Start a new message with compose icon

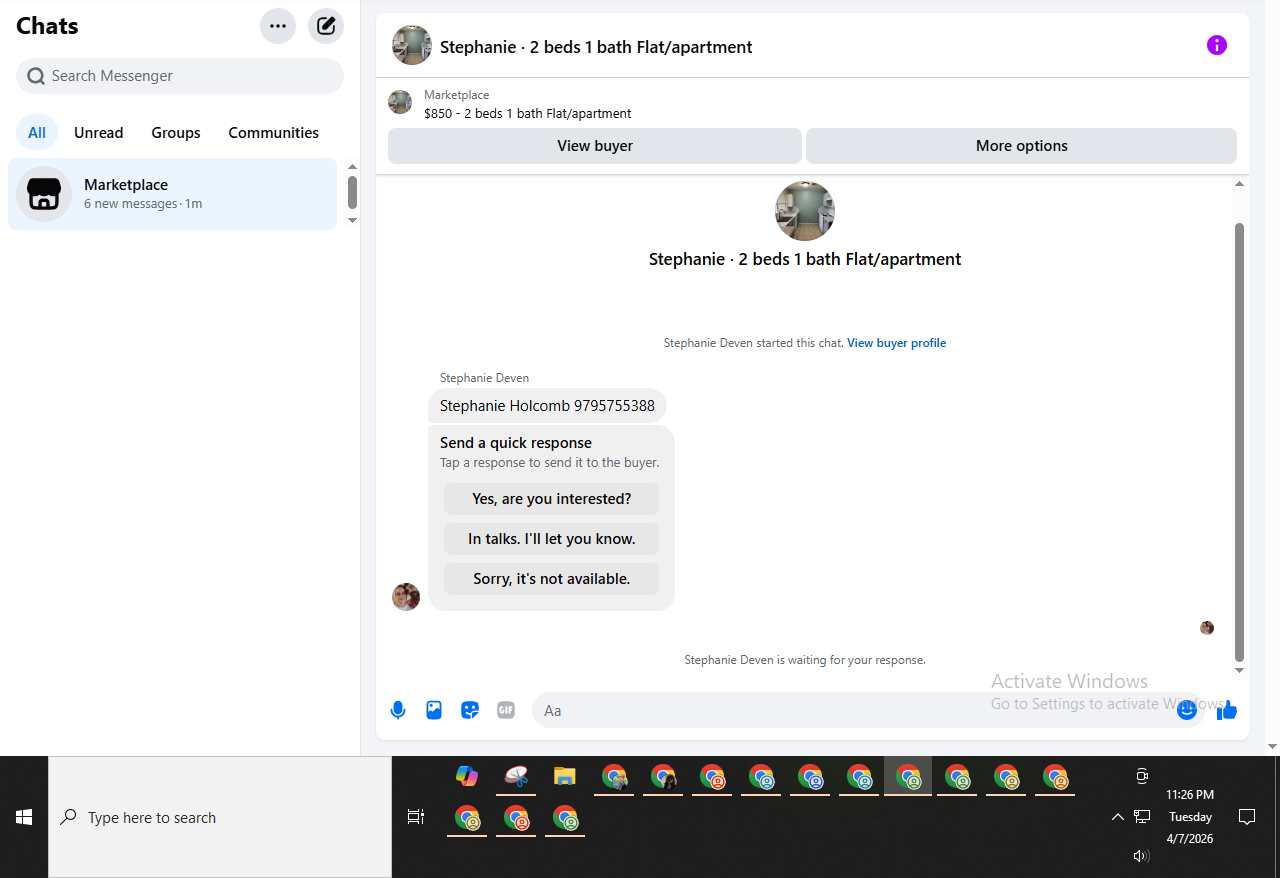point(326,26)
